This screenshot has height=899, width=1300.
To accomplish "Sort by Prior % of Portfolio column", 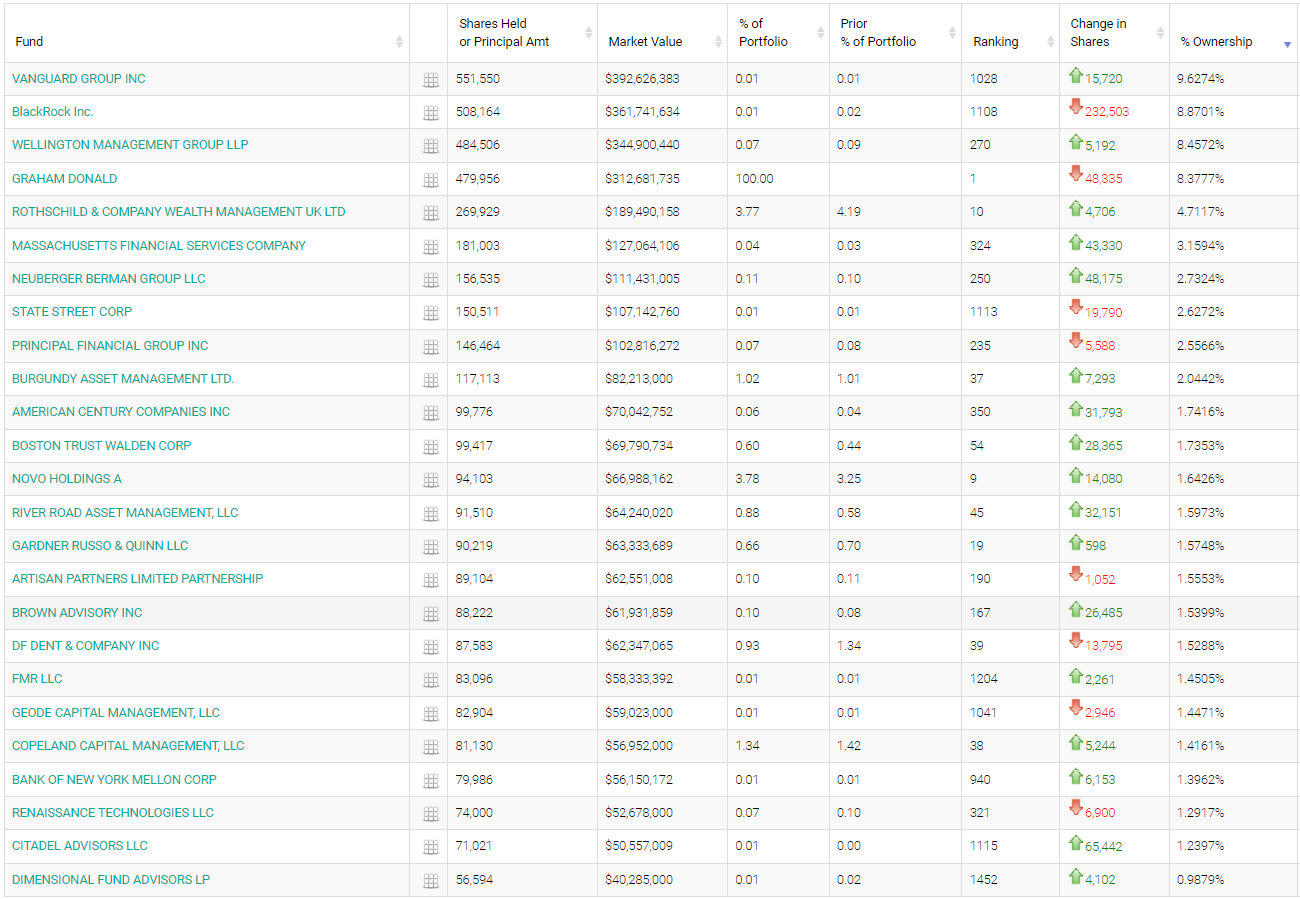I will click(895, 33).
